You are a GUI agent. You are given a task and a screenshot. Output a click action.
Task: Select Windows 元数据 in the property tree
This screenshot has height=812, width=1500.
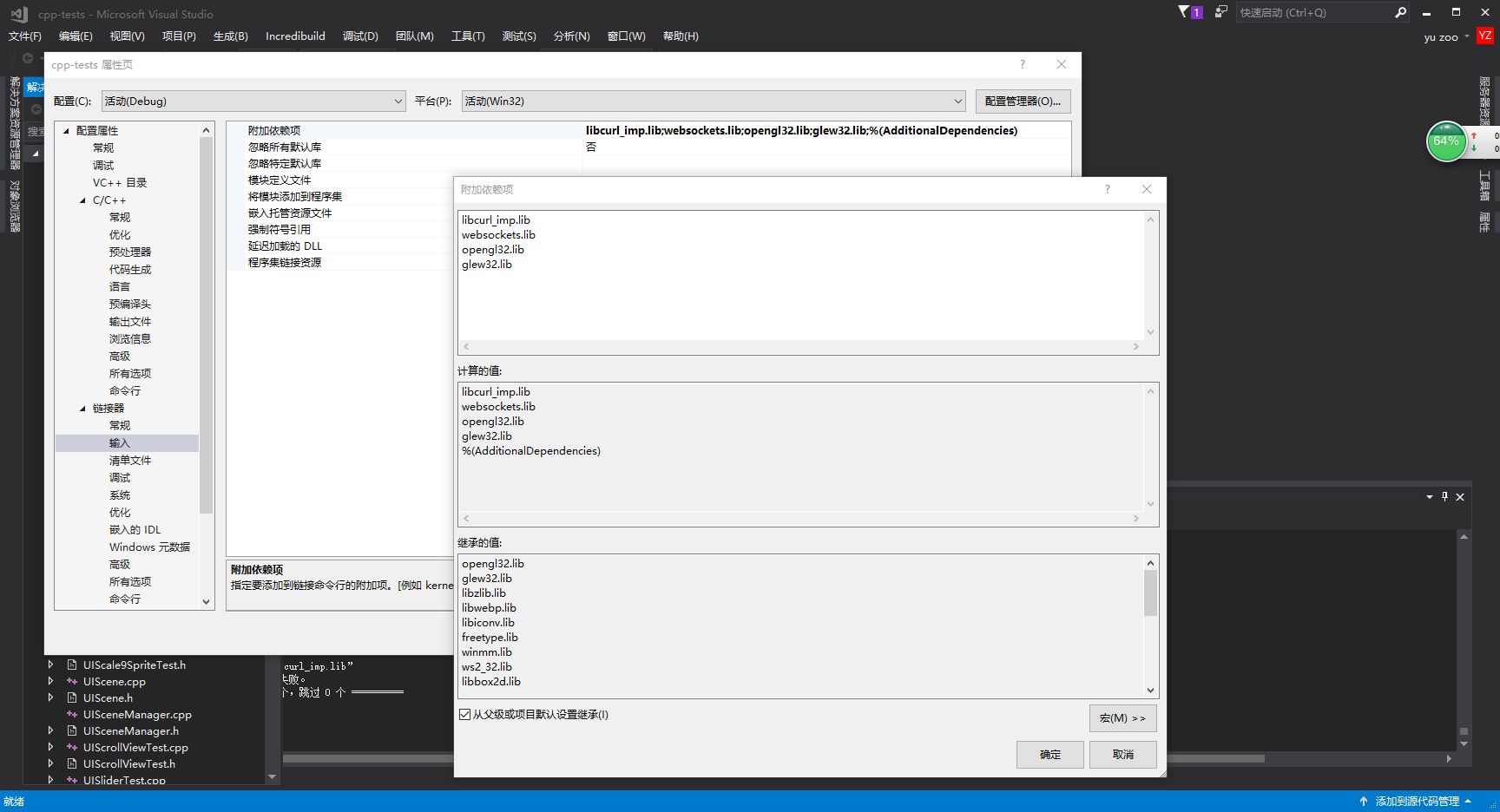click(x=149, y=547)
